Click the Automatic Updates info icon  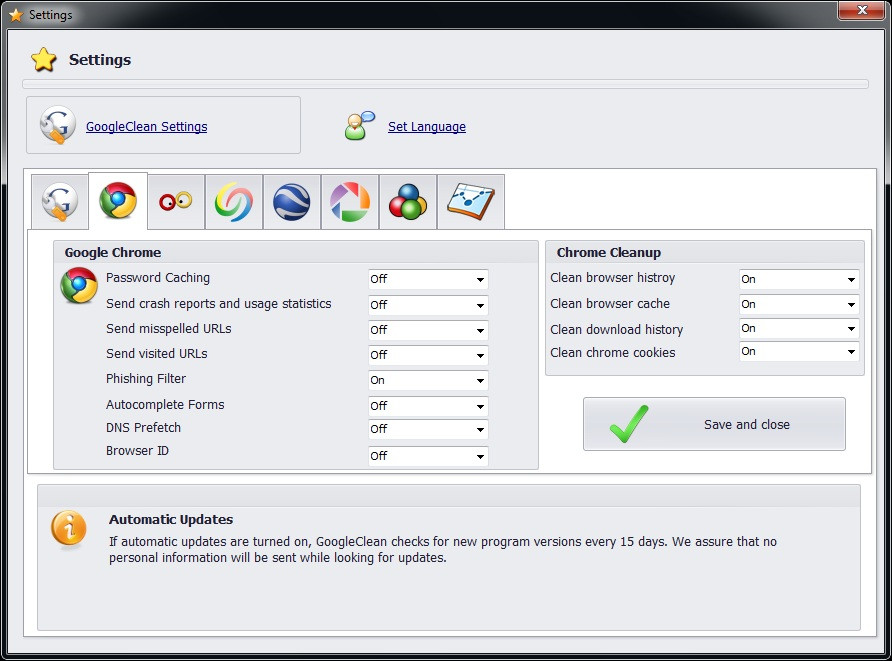coord(68,529)
